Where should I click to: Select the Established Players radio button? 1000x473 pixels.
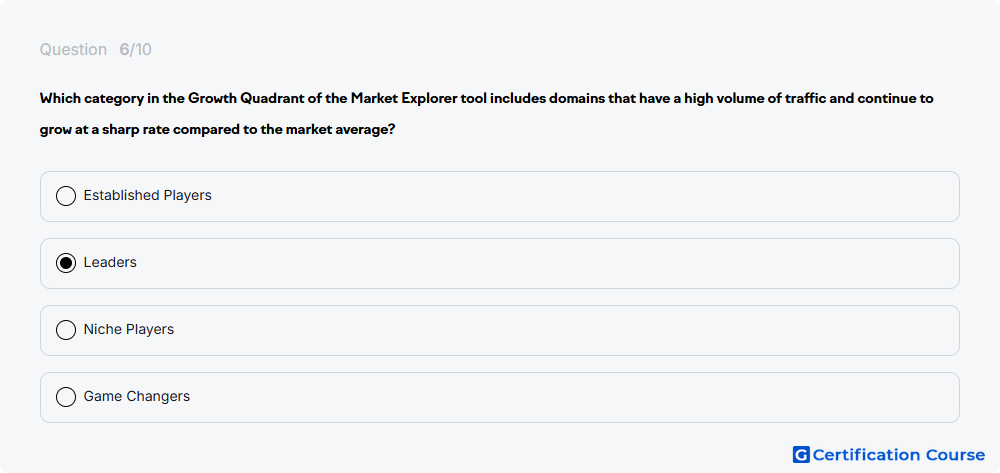pos(66,196)
